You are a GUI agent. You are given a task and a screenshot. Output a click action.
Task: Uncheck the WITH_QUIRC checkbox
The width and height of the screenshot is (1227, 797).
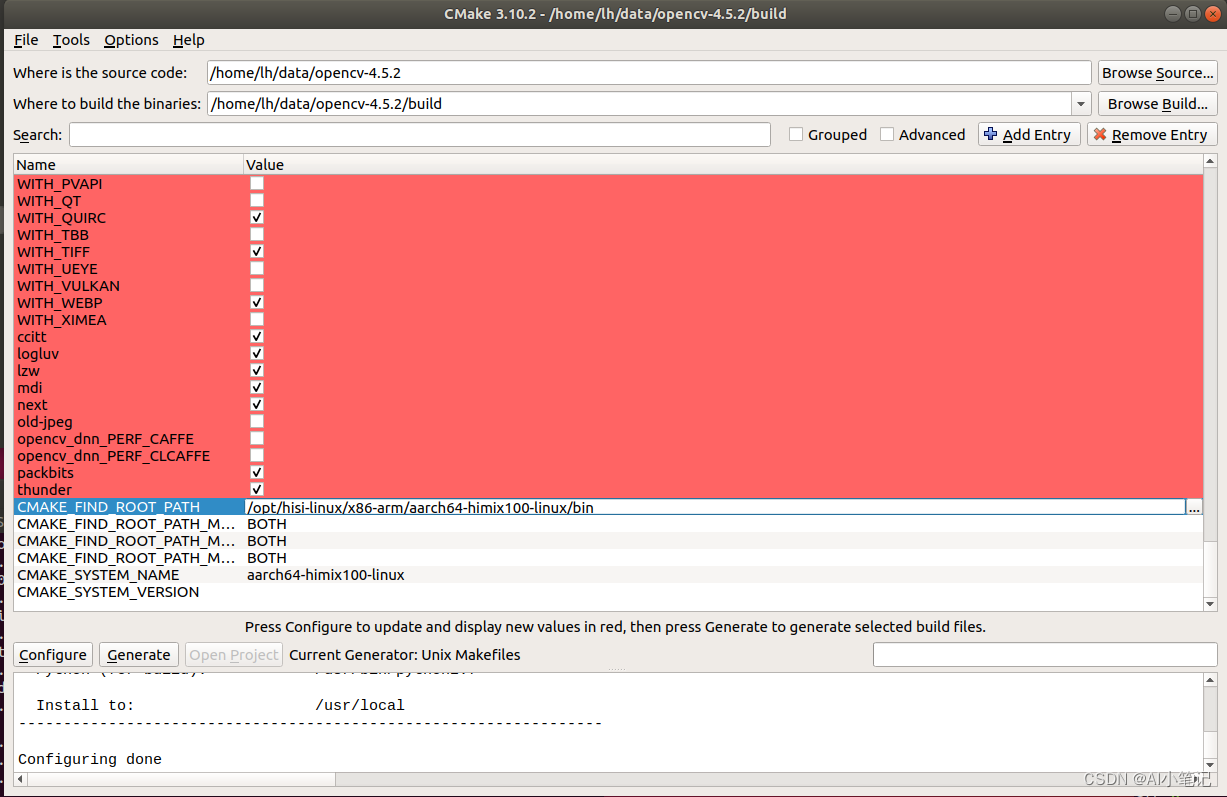257,218
